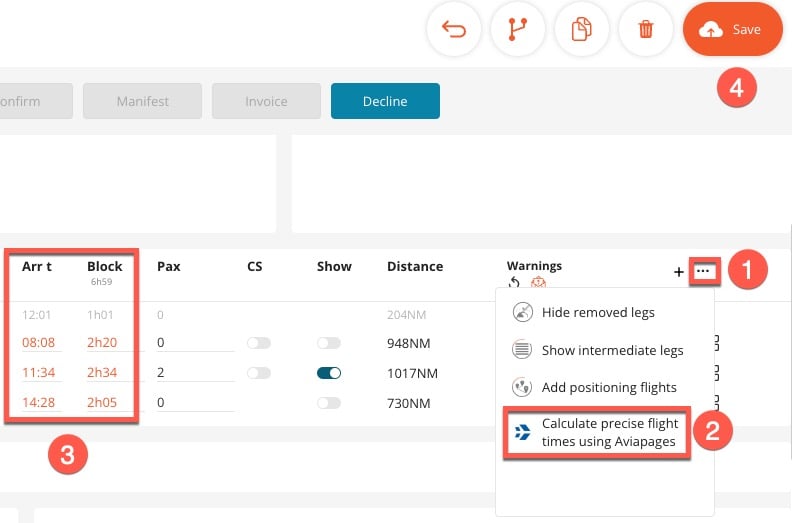Disable Show switch on the 1017NM row
Image resolution: width=792 pixels, height=523 pixels.
click(x=329, y=373)
